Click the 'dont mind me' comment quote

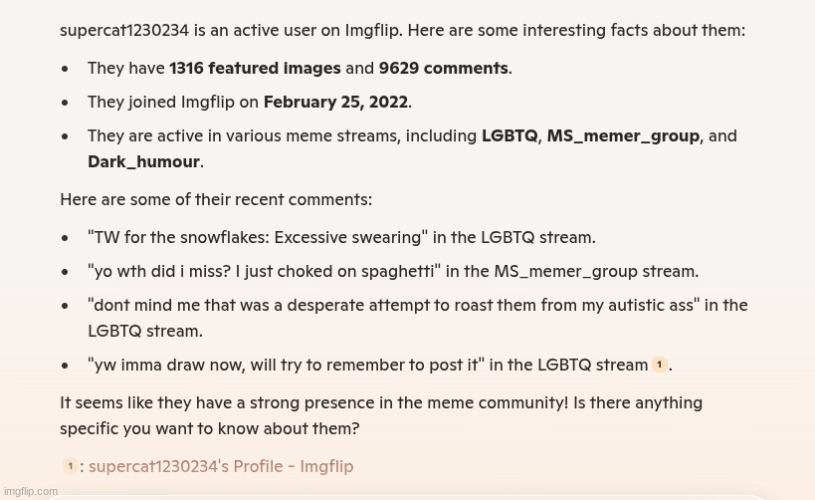393,305
